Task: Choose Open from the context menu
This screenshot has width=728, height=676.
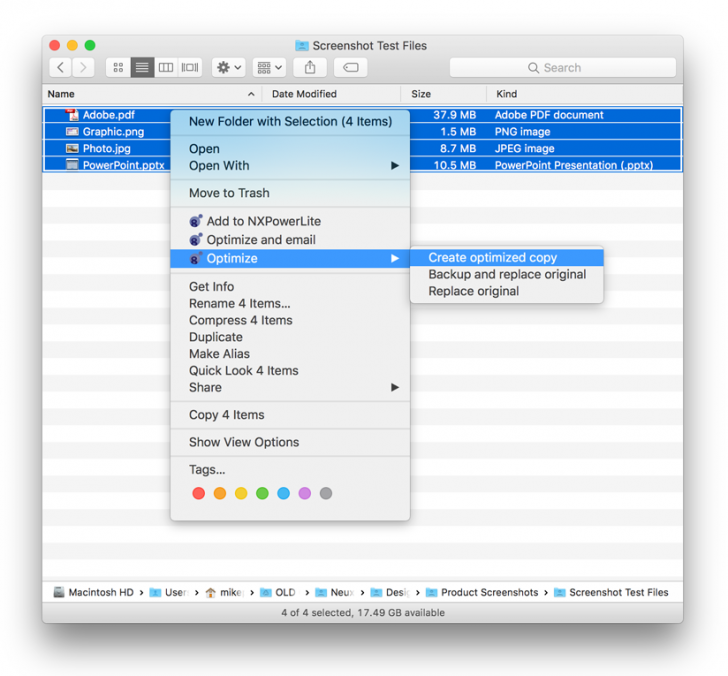Action: pos(290,149)
